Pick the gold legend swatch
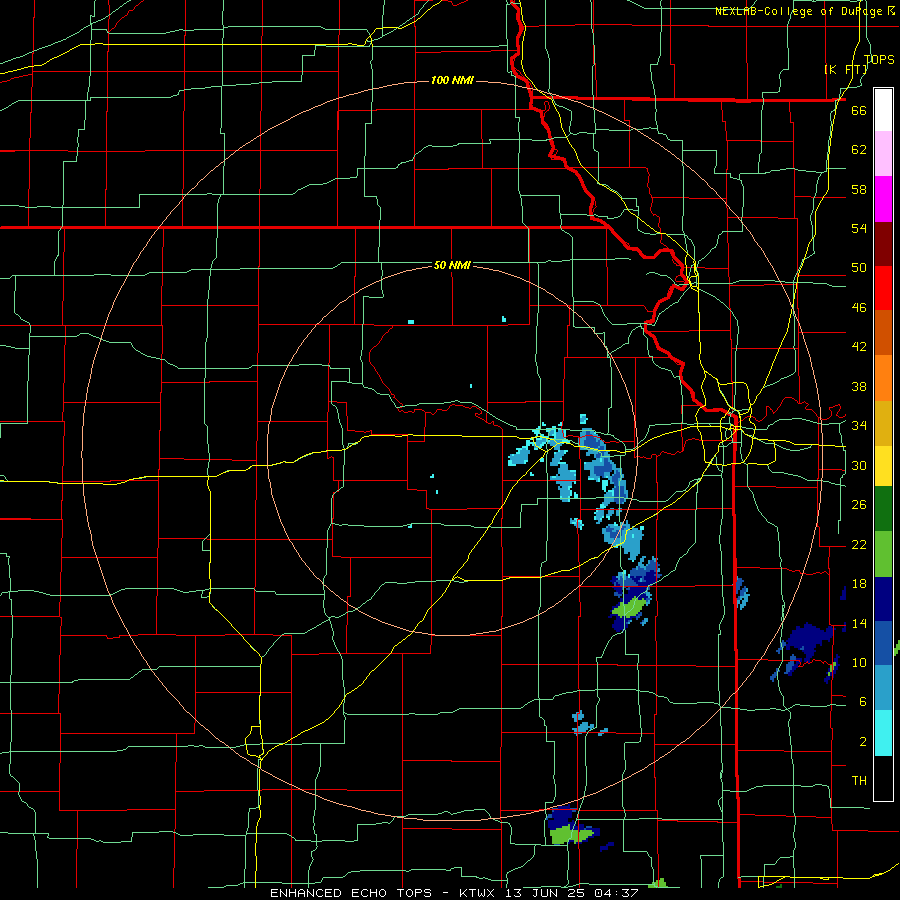 tap(883, 423)
